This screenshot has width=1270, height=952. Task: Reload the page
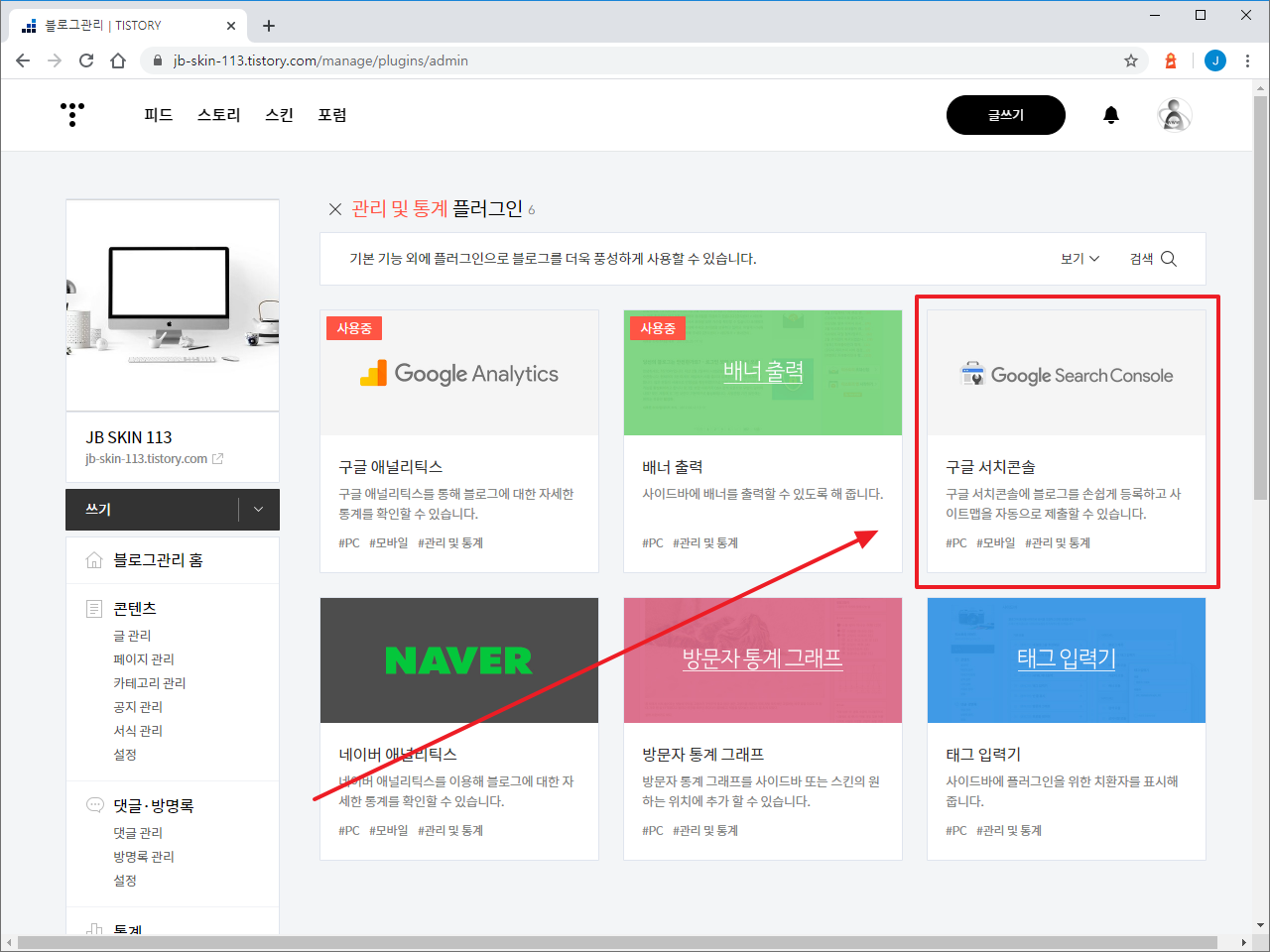(86, 60)
